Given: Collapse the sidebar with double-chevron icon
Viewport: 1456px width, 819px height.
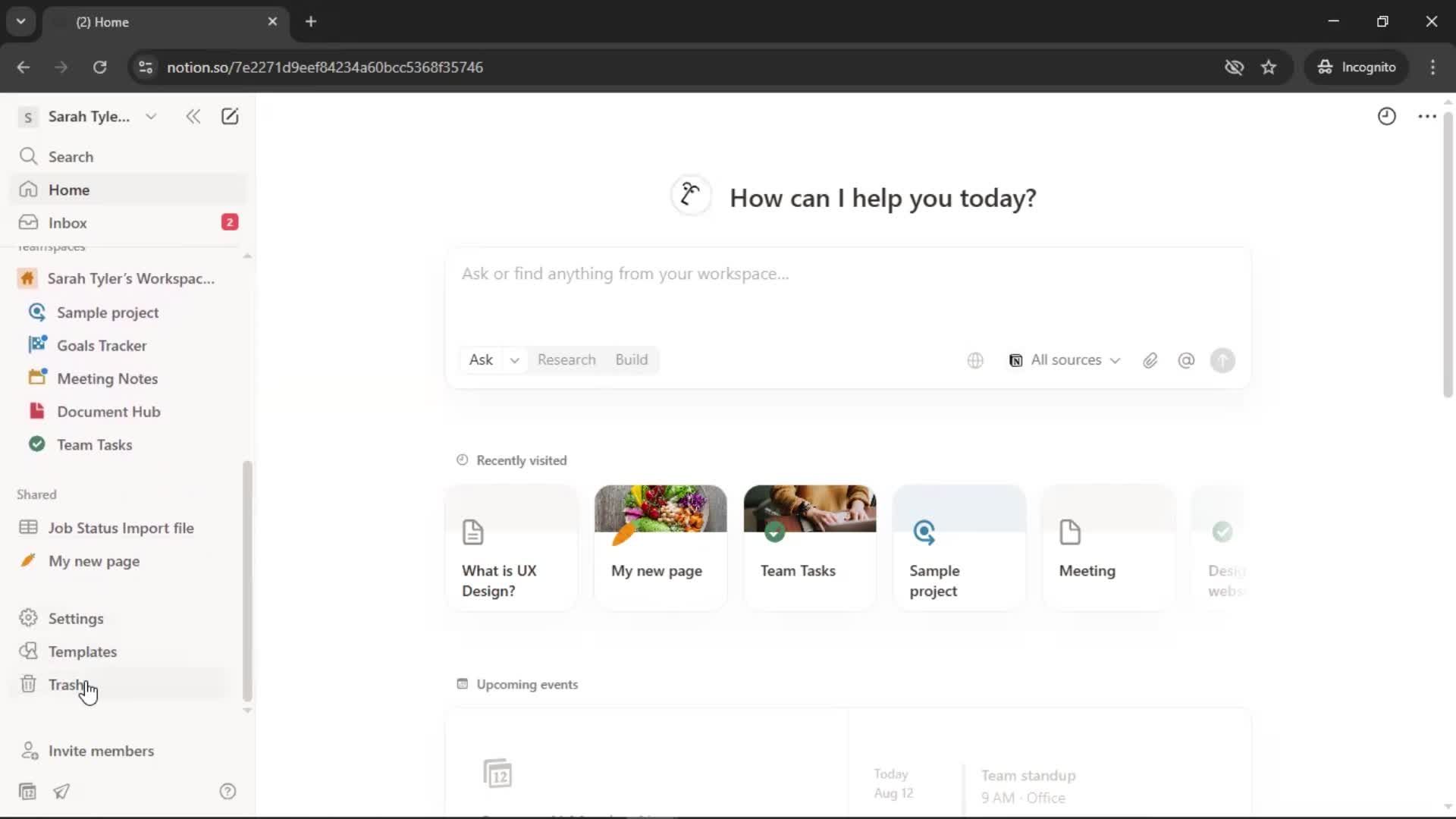Looking at the screenshot, I should tap(193, 116).
